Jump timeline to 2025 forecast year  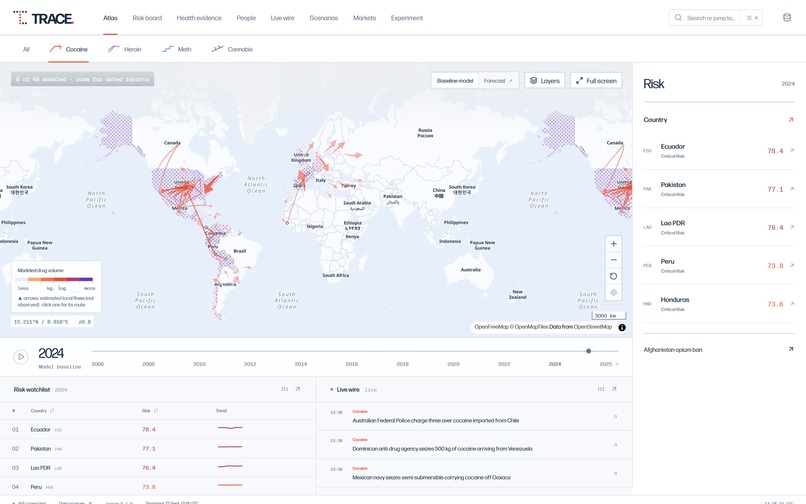tap(608, 364)
